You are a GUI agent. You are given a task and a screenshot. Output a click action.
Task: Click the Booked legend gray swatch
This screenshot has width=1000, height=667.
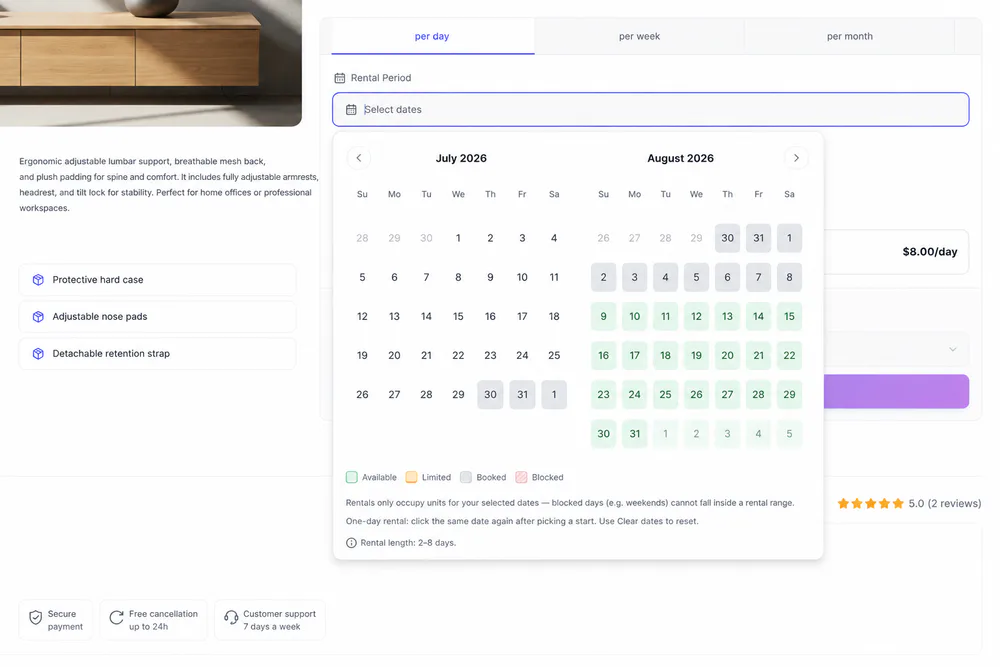pos(466,478)
